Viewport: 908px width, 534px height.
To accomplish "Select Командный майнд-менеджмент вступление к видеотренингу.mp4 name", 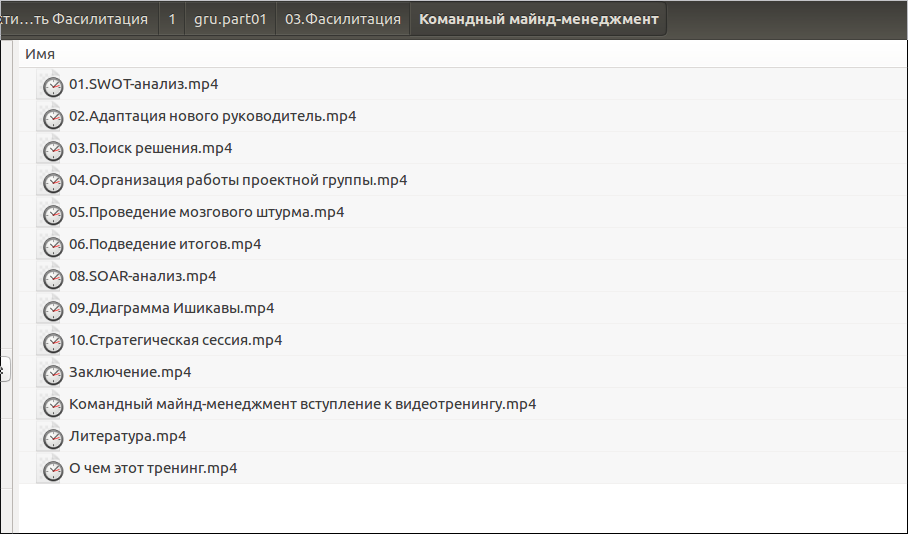I will (303, 404).
